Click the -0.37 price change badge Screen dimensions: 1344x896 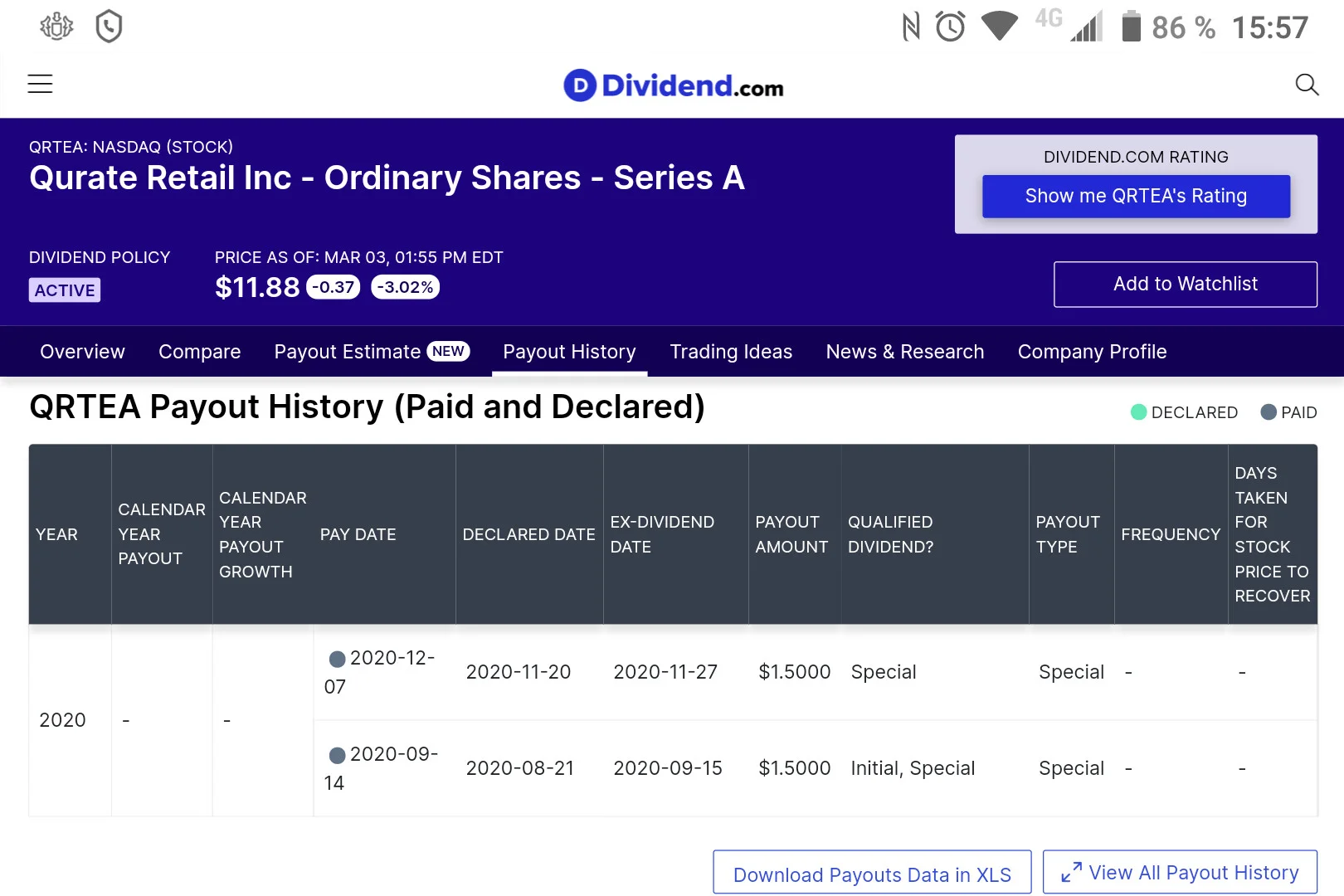click(x=334, y=287)
